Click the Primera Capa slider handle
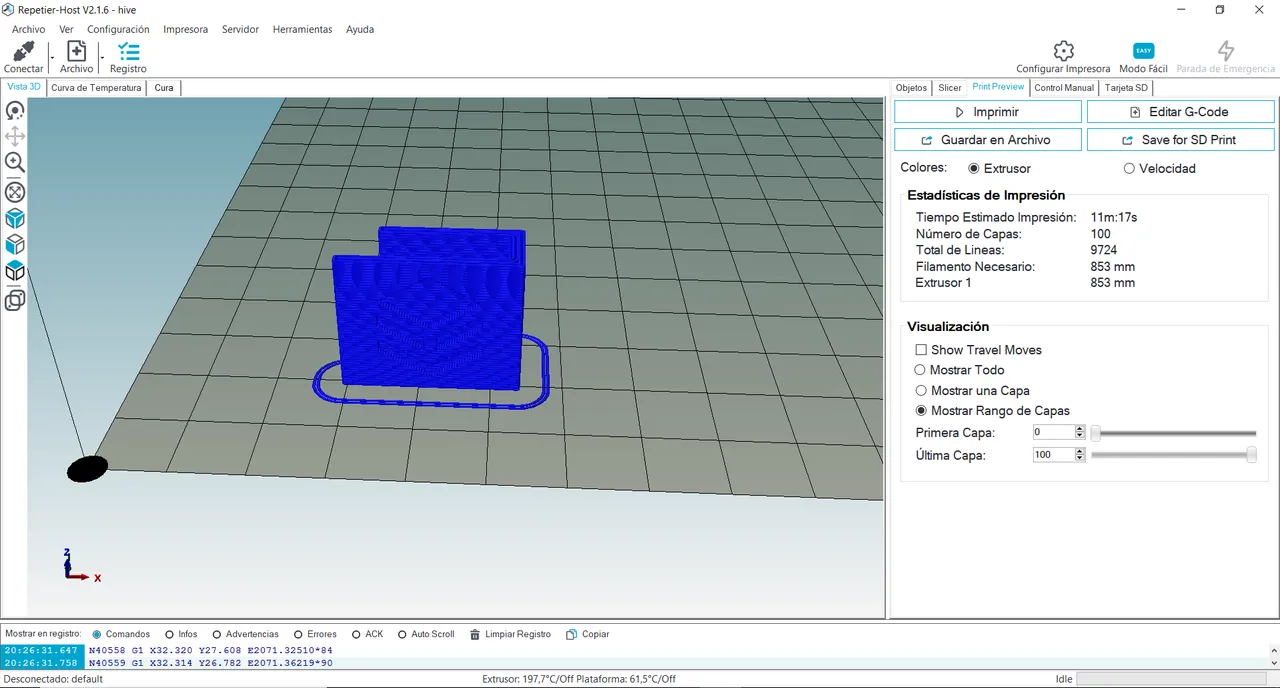The width and height of the screenshot is (1280, 688). 1096,433
